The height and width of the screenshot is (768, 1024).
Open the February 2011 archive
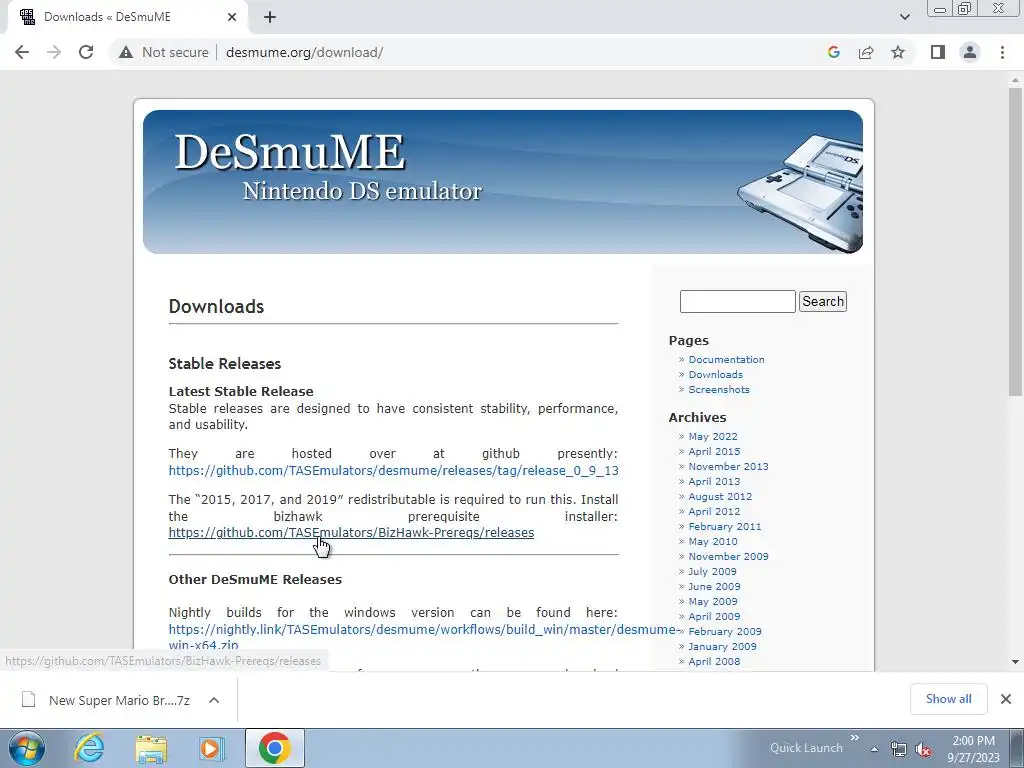point(724,527)
